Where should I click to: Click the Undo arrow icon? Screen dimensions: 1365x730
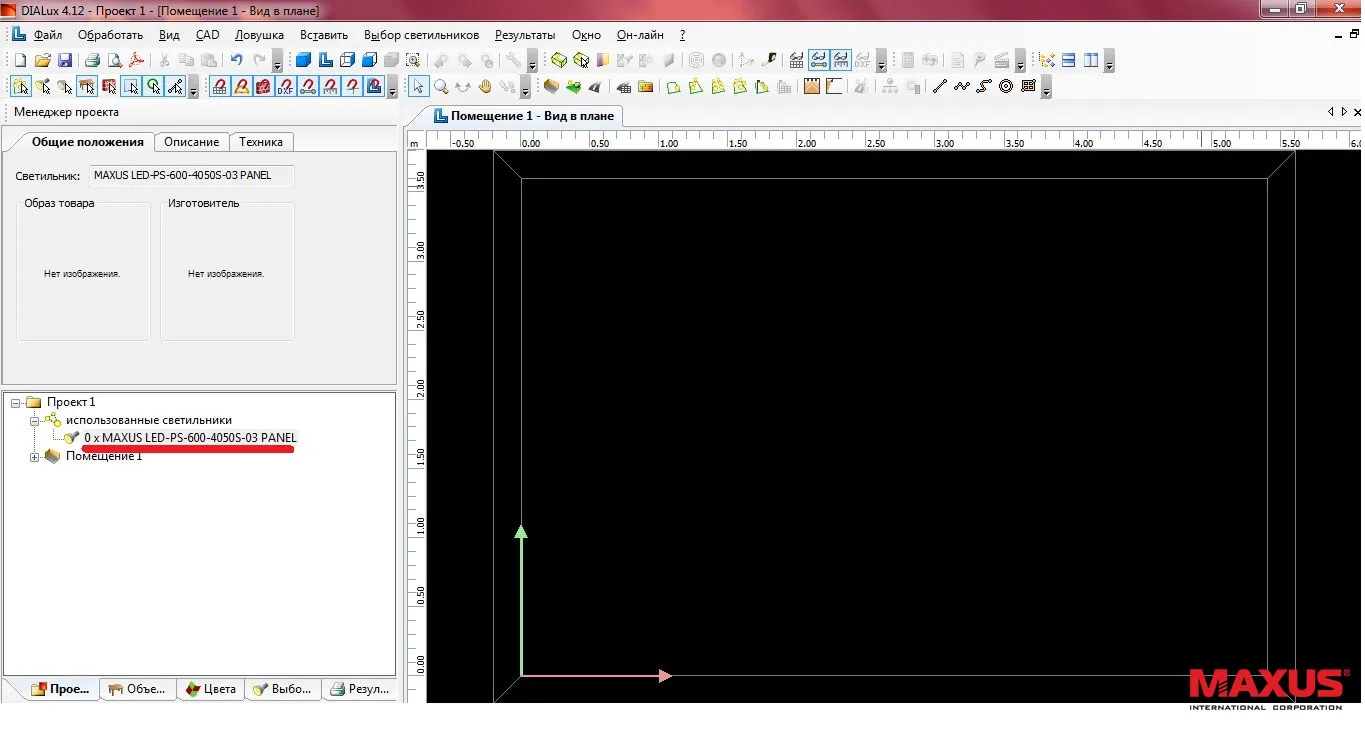[x=237, y=61]
